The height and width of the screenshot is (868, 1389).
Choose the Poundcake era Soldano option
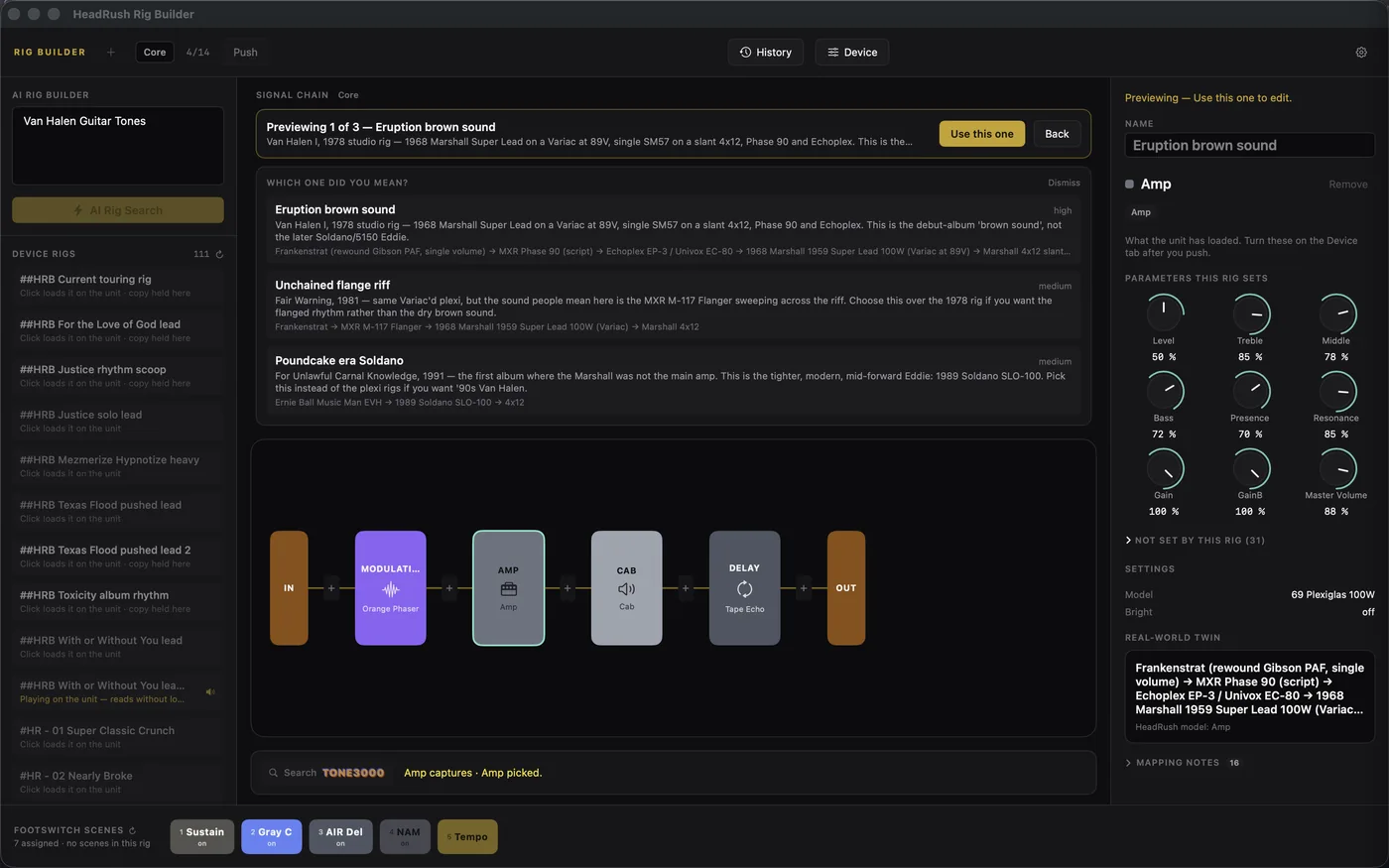point(674,381)
